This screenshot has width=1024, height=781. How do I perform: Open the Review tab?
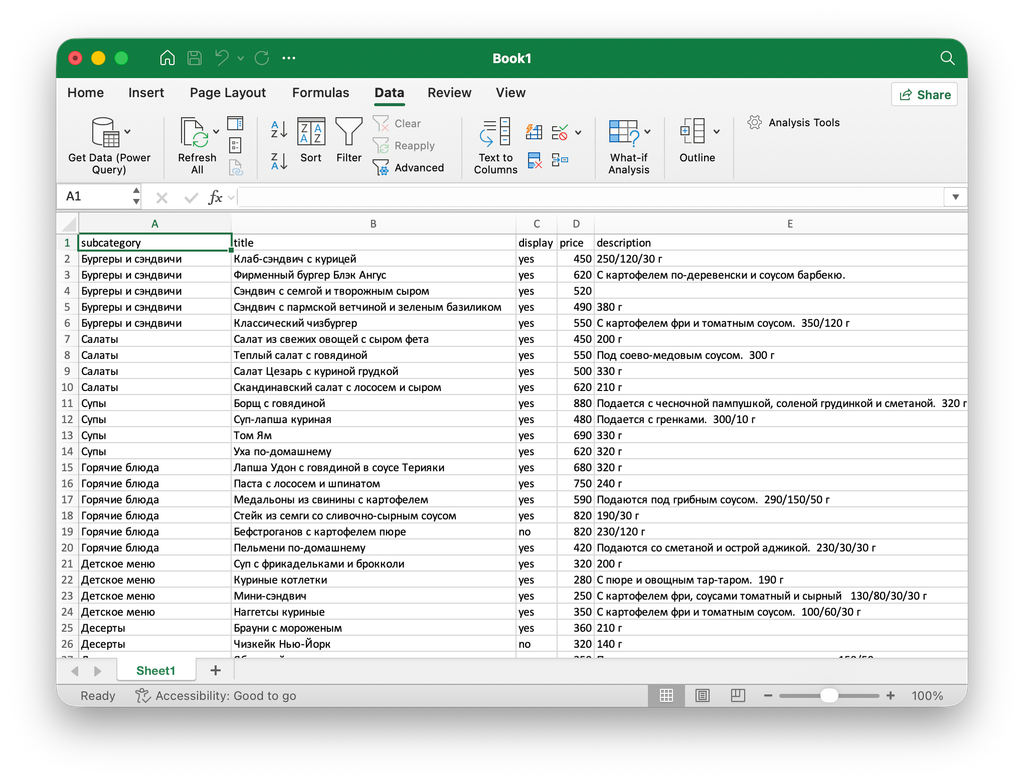point(449,93)
